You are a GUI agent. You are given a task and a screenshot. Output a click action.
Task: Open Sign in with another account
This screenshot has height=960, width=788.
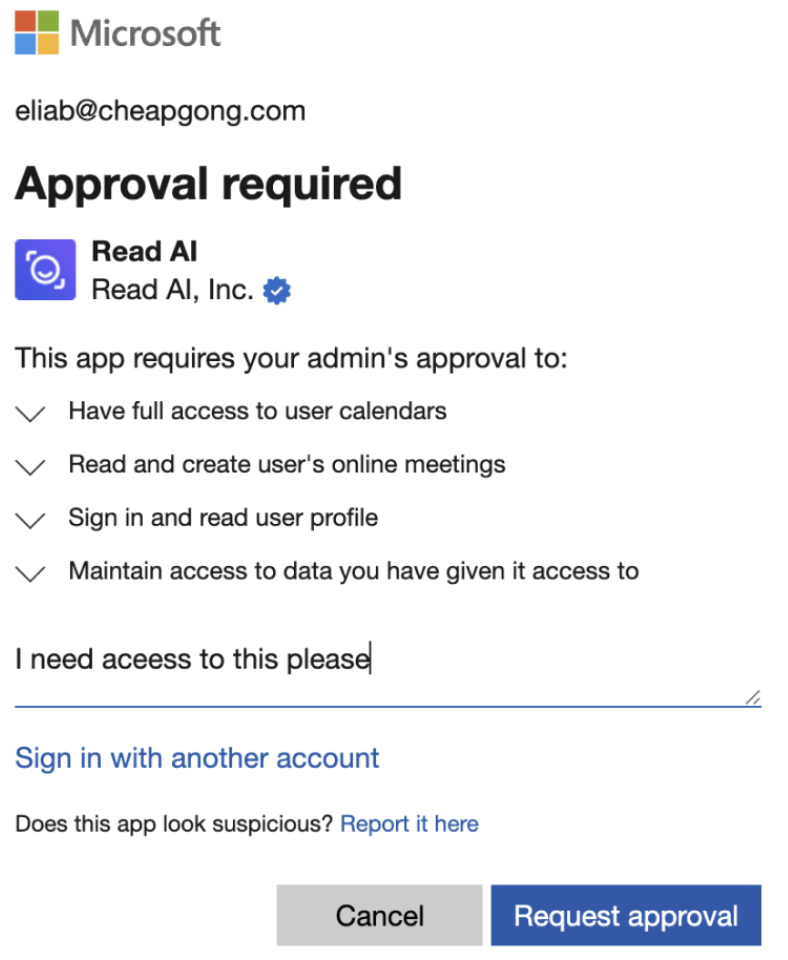[x=197, y=759]
